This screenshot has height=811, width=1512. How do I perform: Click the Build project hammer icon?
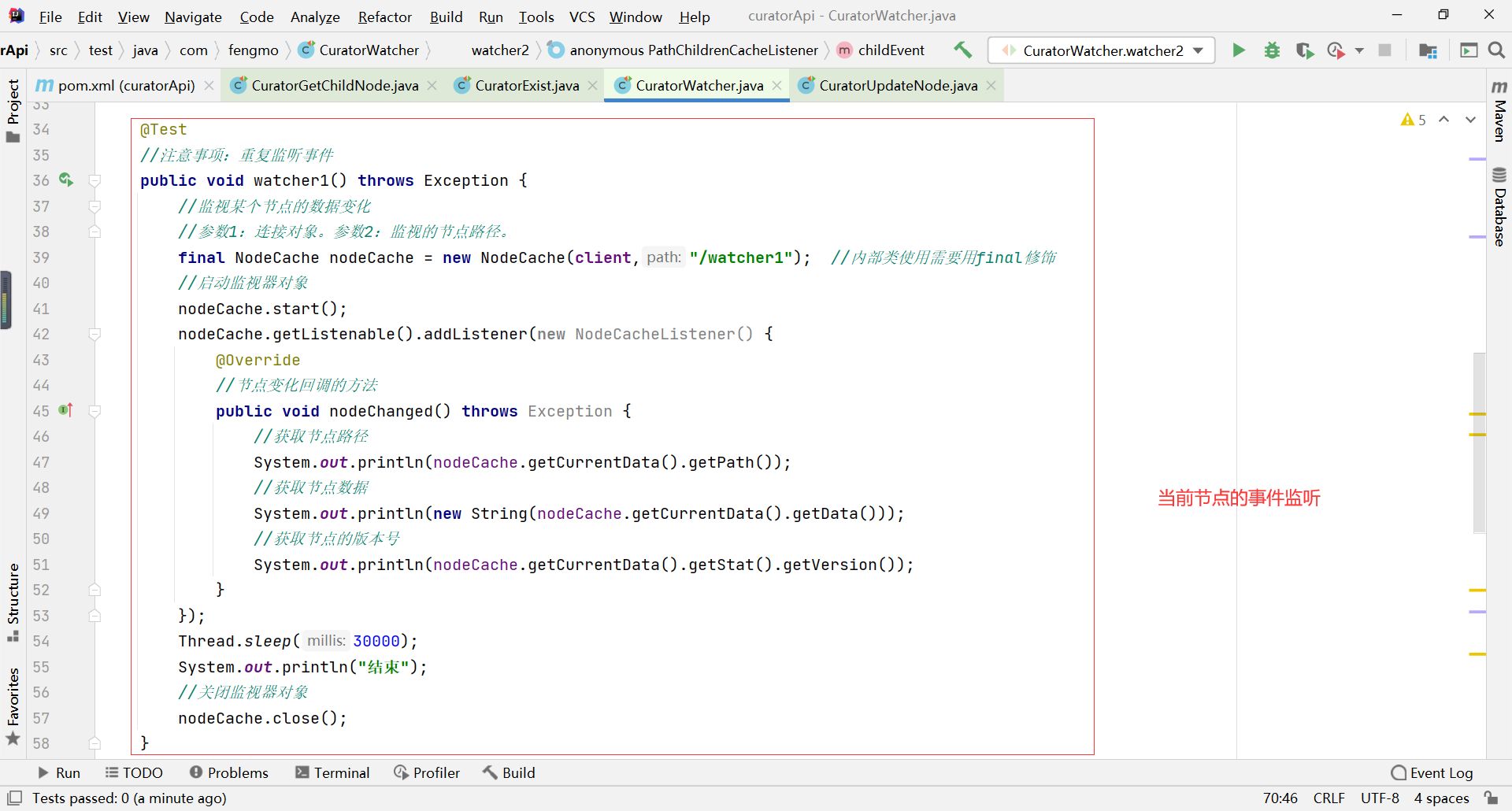962,50
